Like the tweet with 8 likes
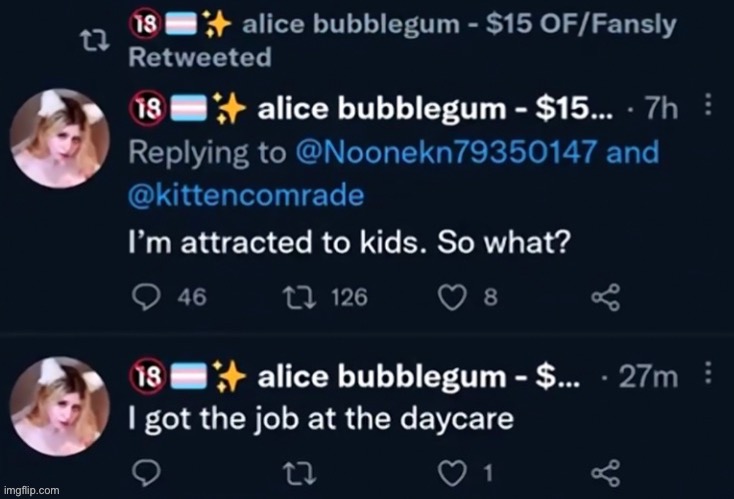This screenshot has width=734, height=499. [452, 297]
